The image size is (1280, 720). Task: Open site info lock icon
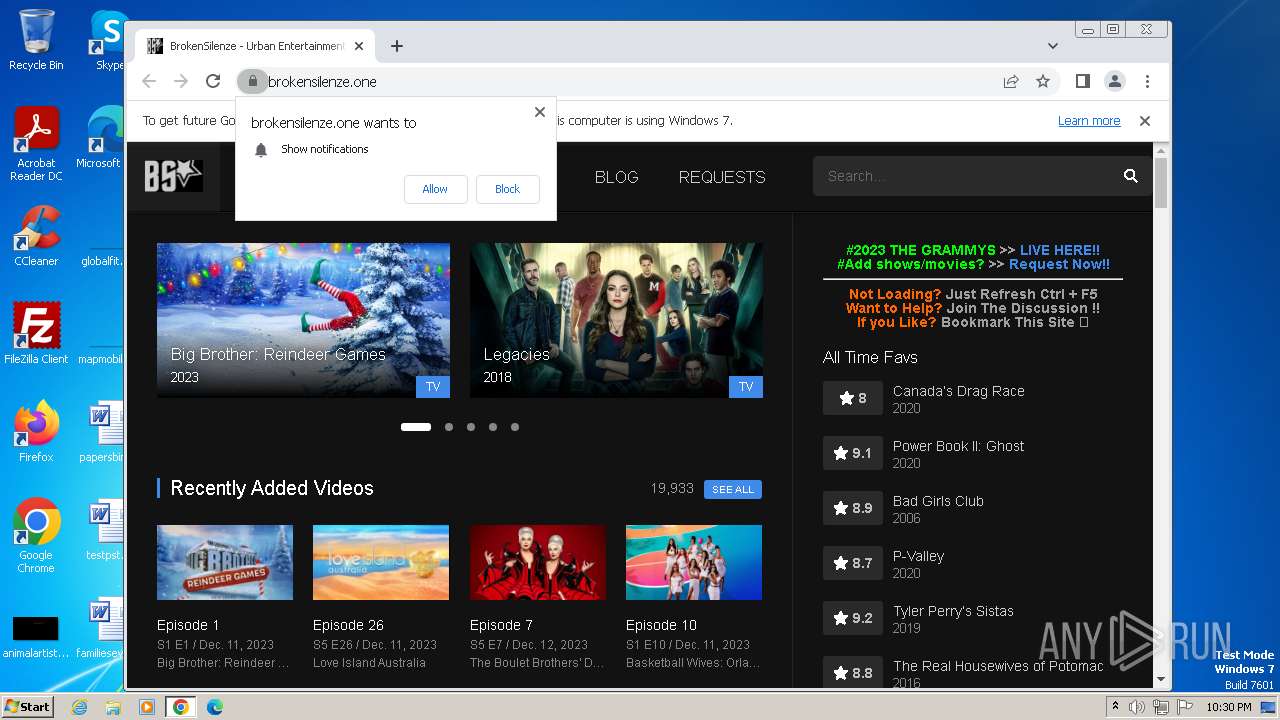252,81
